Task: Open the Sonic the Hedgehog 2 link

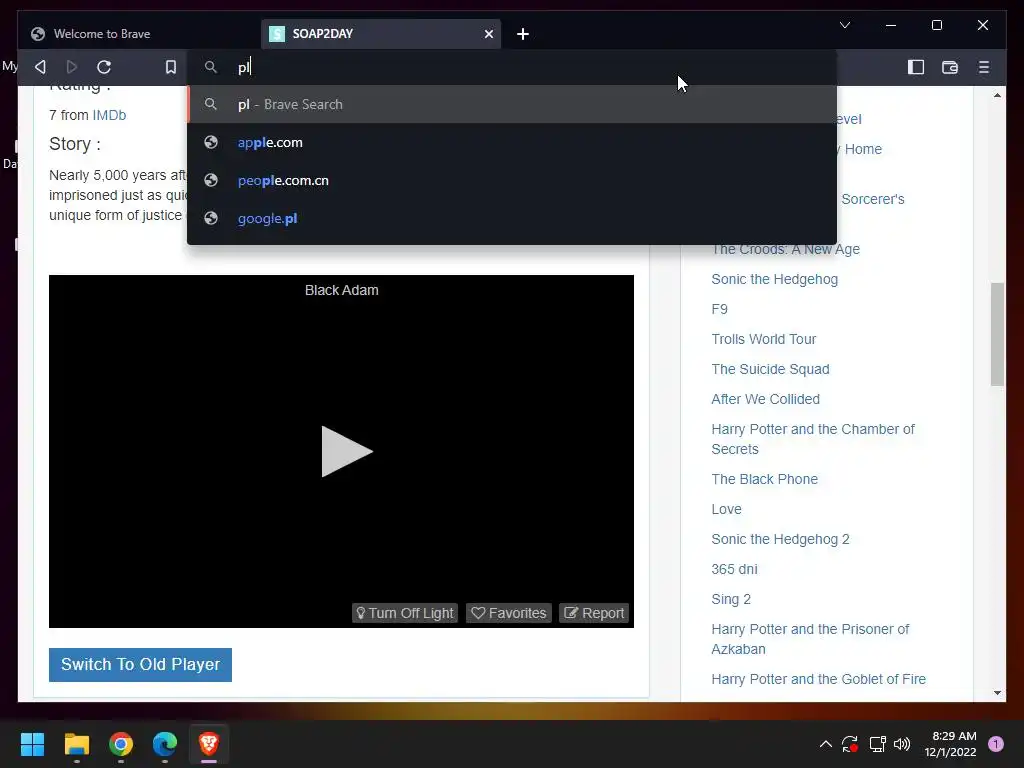Action: click(x=780, y=539)
